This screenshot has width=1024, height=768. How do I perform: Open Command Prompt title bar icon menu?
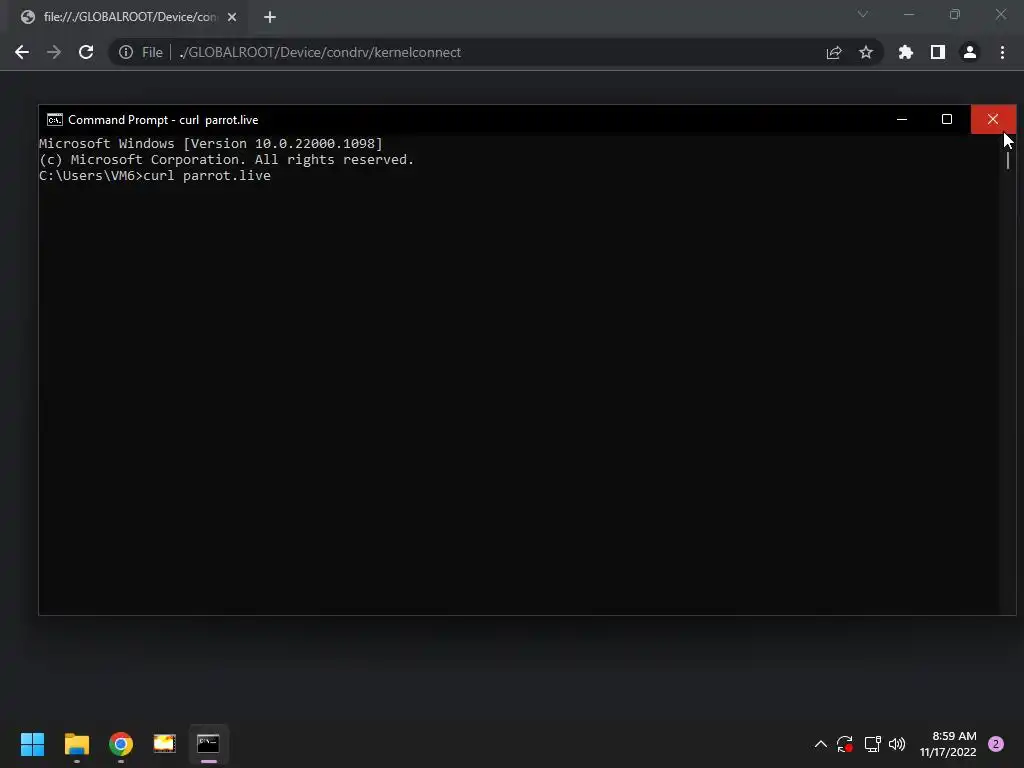point(55,120)
